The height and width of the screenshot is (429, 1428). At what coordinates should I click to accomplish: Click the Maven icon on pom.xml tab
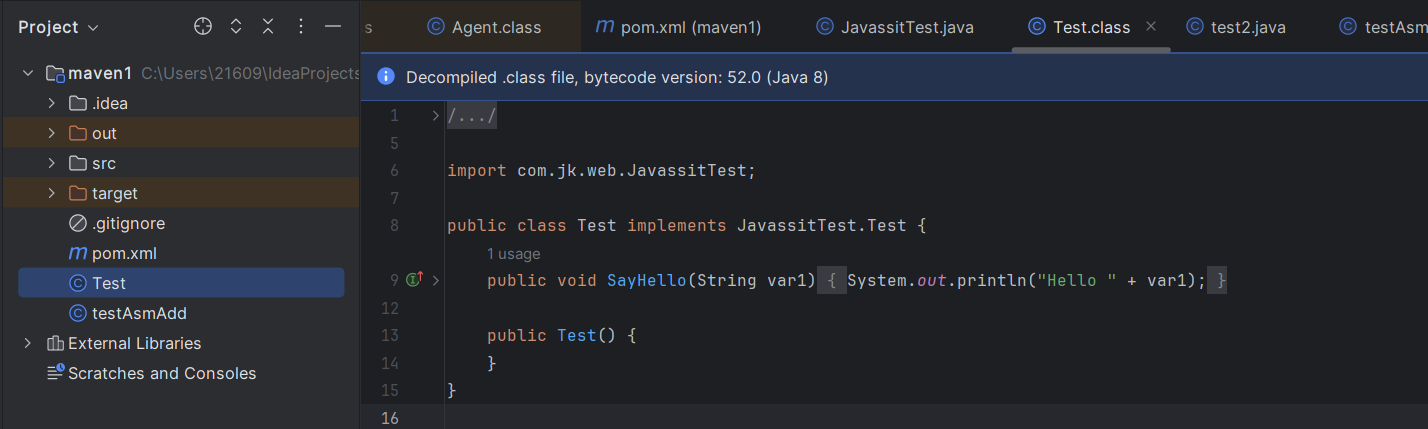(x=604, y=27)
